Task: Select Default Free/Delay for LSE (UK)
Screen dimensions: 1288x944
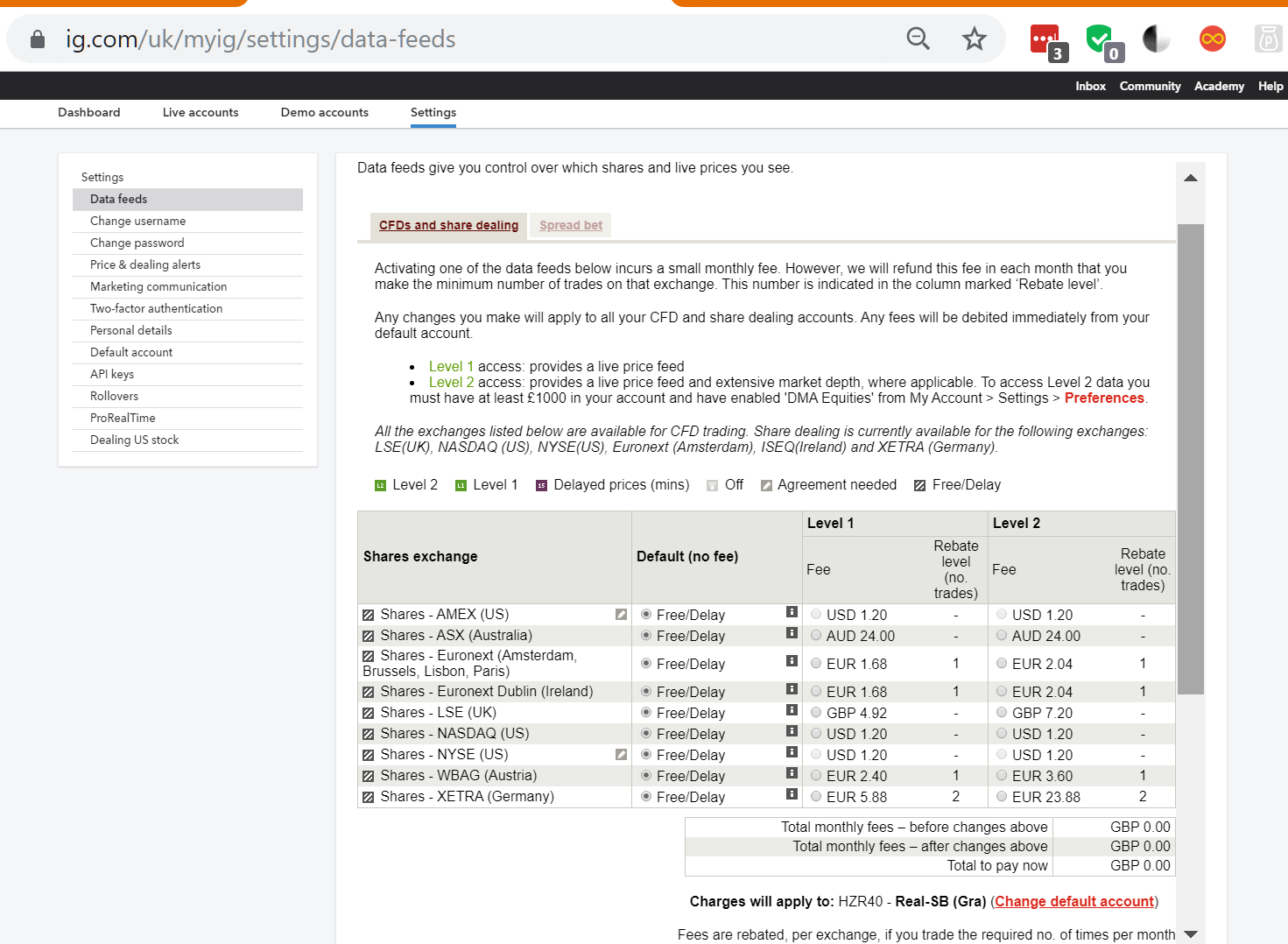Action: point(646,713)
